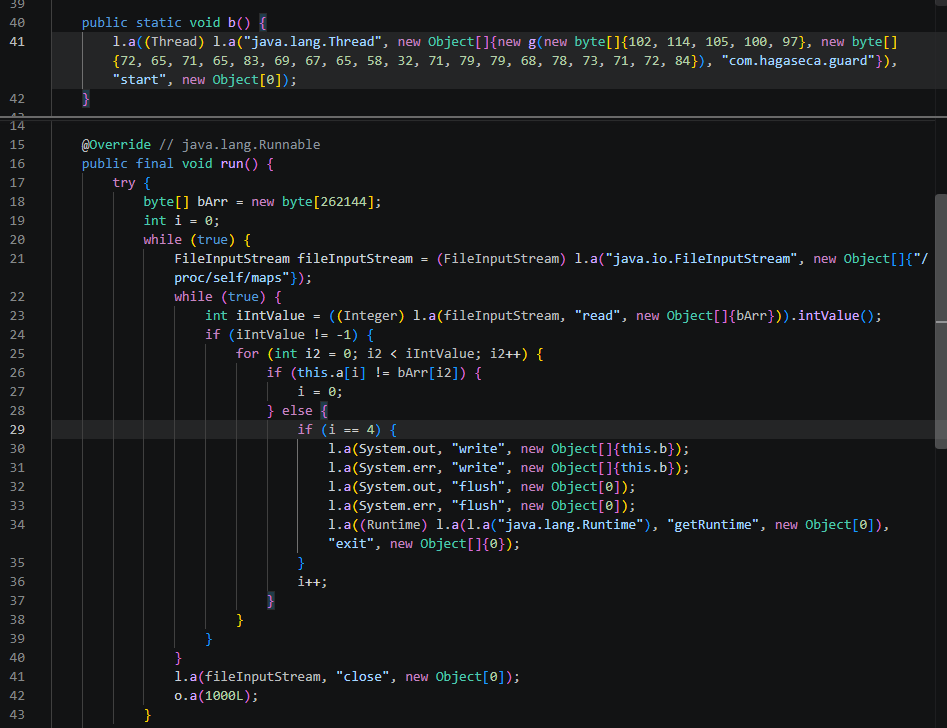Screen dimensions: 947x728
Task: Click the "start" string in upper pane
Action: click(x=140, y=80)
